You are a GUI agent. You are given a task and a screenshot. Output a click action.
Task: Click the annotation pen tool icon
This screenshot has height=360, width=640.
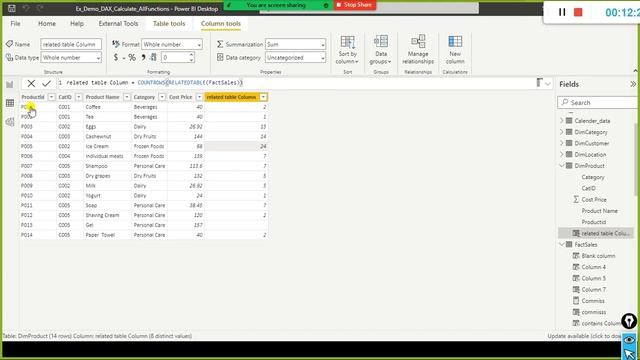629,321
